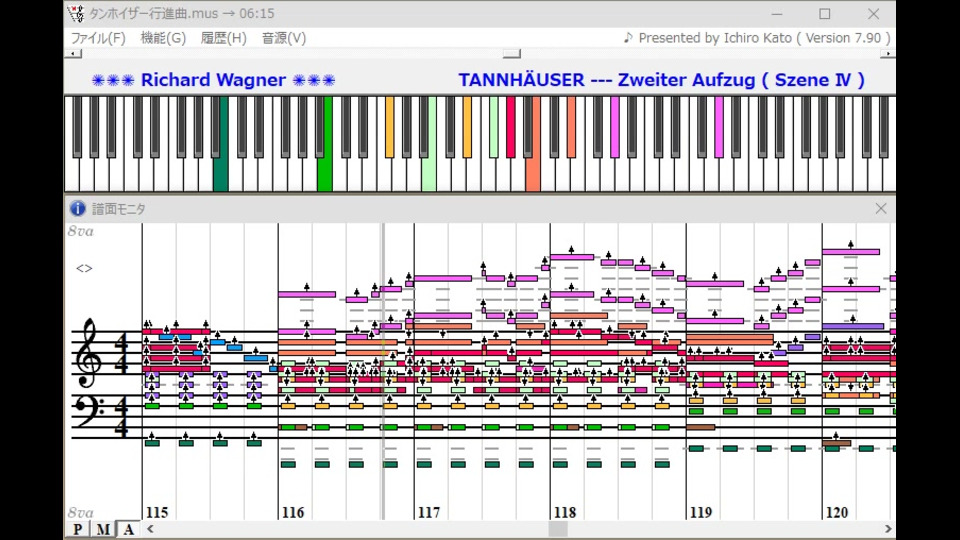This screenshot has height=540, width=960.
Task: Click measure number 118
Action: click(x=565, y=512)
